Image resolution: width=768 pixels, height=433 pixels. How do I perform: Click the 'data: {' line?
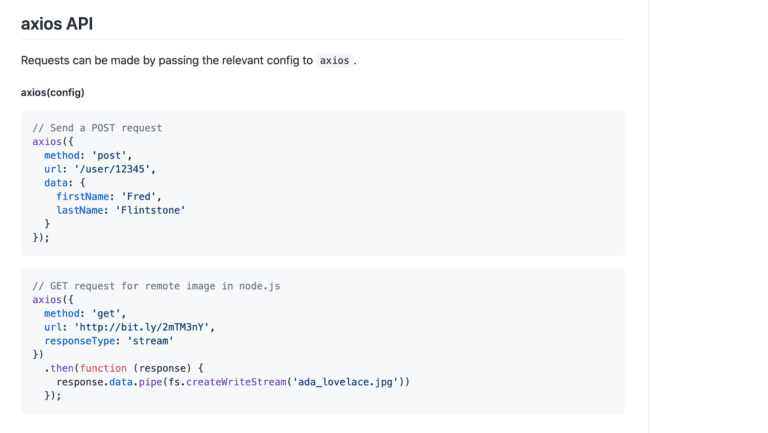tap(65, 183)
